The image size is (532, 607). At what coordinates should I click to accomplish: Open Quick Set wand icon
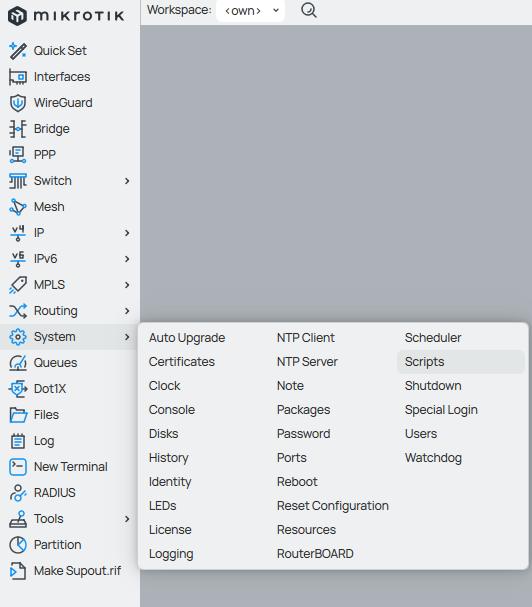coord(18,51)
